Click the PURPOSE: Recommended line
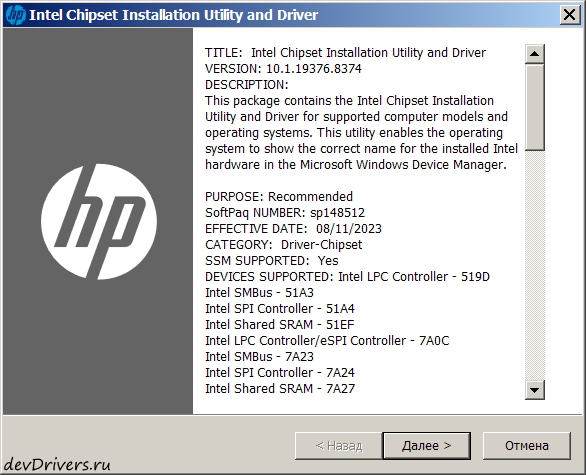This screenshot has height=475, width=586. point(279,197)
